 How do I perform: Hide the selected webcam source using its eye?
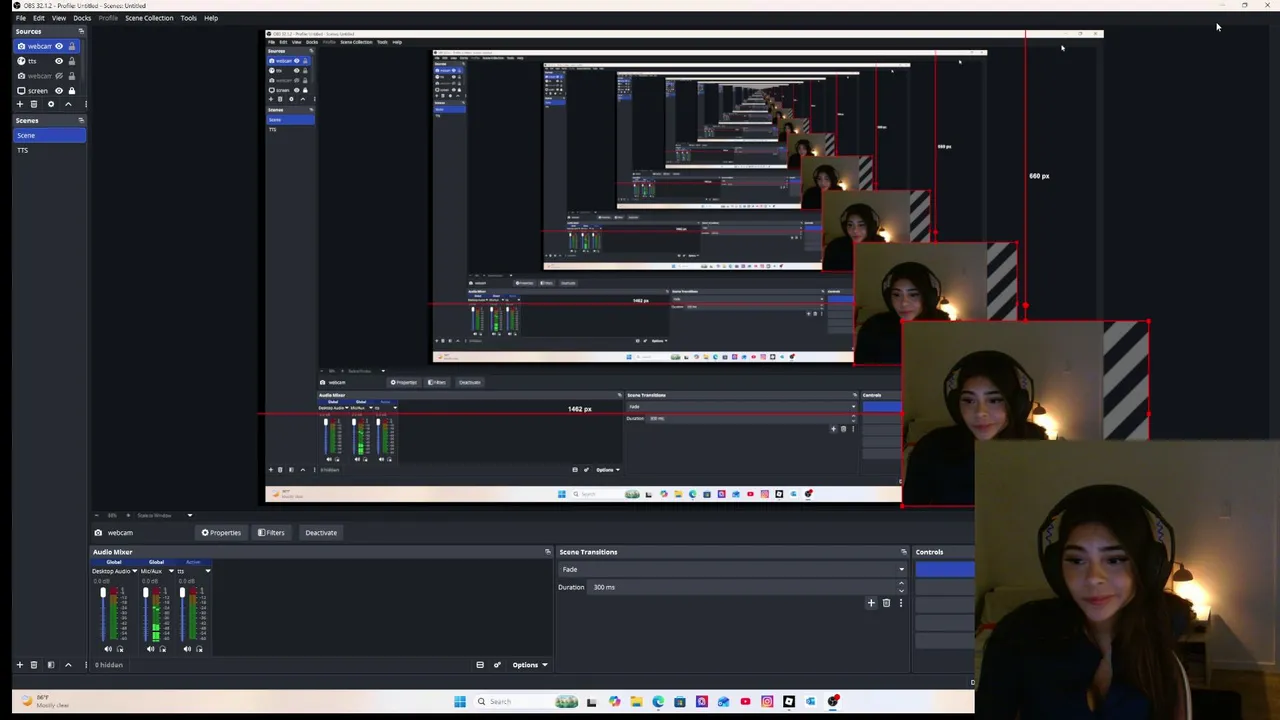click(x=59, y=46)
